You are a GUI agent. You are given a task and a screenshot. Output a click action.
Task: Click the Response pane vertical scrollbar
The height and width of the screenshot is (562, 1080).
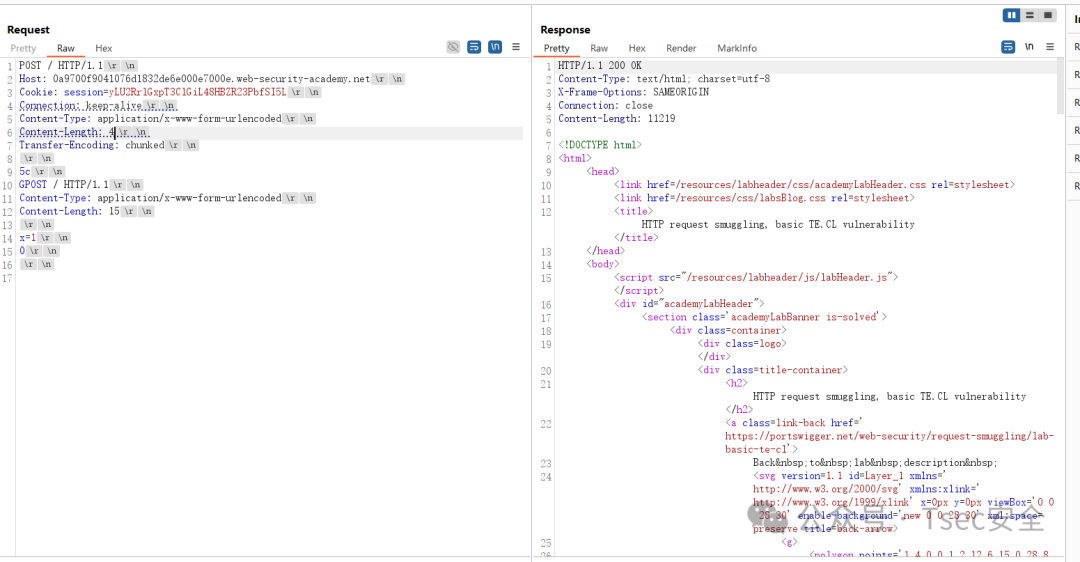1060,86
